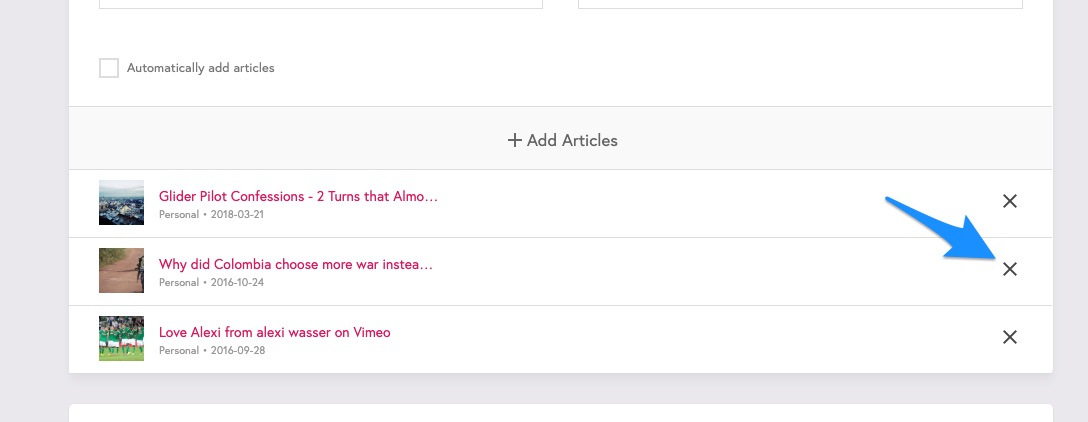Select the Colombia dirt road thumbnail
This screenshot has width=1088, height=422.
click(x=121, y=271)
